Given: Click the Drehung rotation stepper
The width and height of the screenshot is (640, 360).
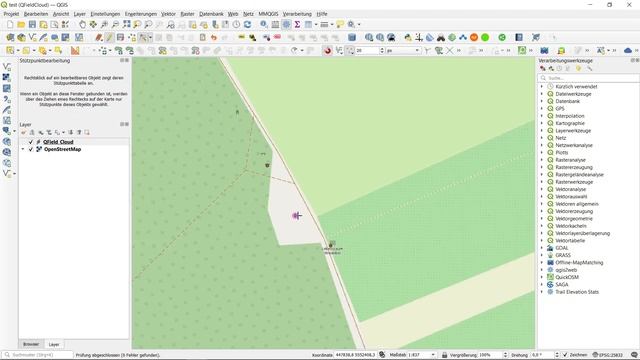Looking at the screenshot, I should coord(556,355).
